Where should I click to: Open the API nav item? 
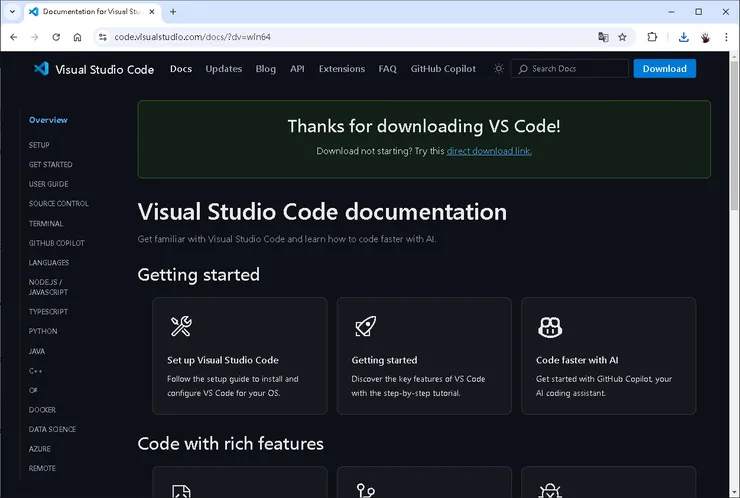point(297,69)
